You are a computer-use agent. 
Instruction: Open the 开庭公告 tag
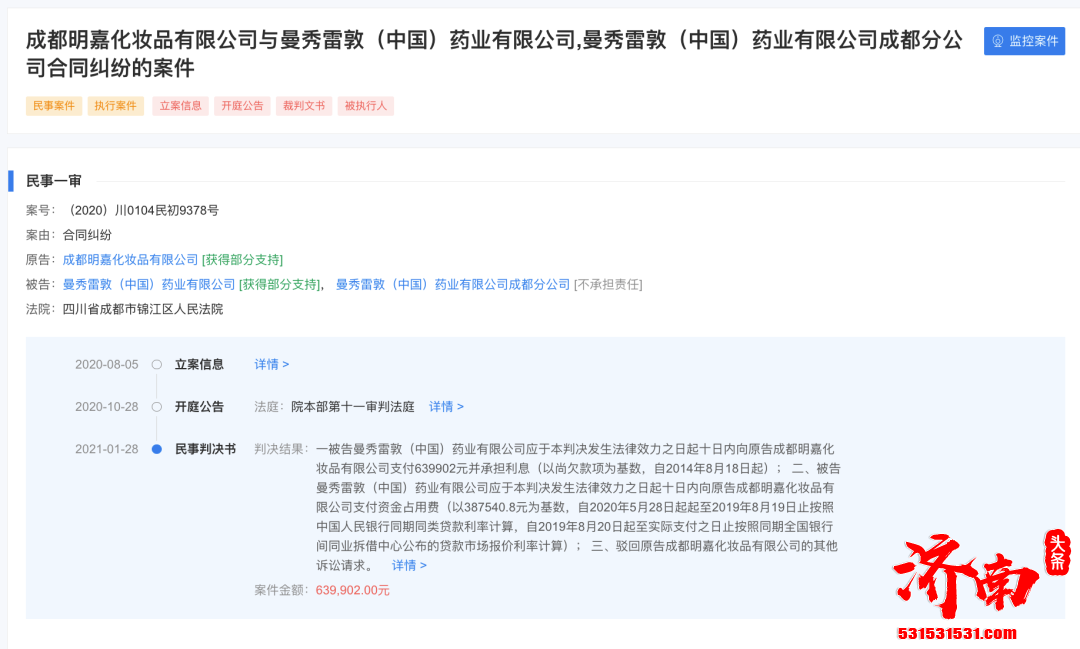(x=242, y=105)
